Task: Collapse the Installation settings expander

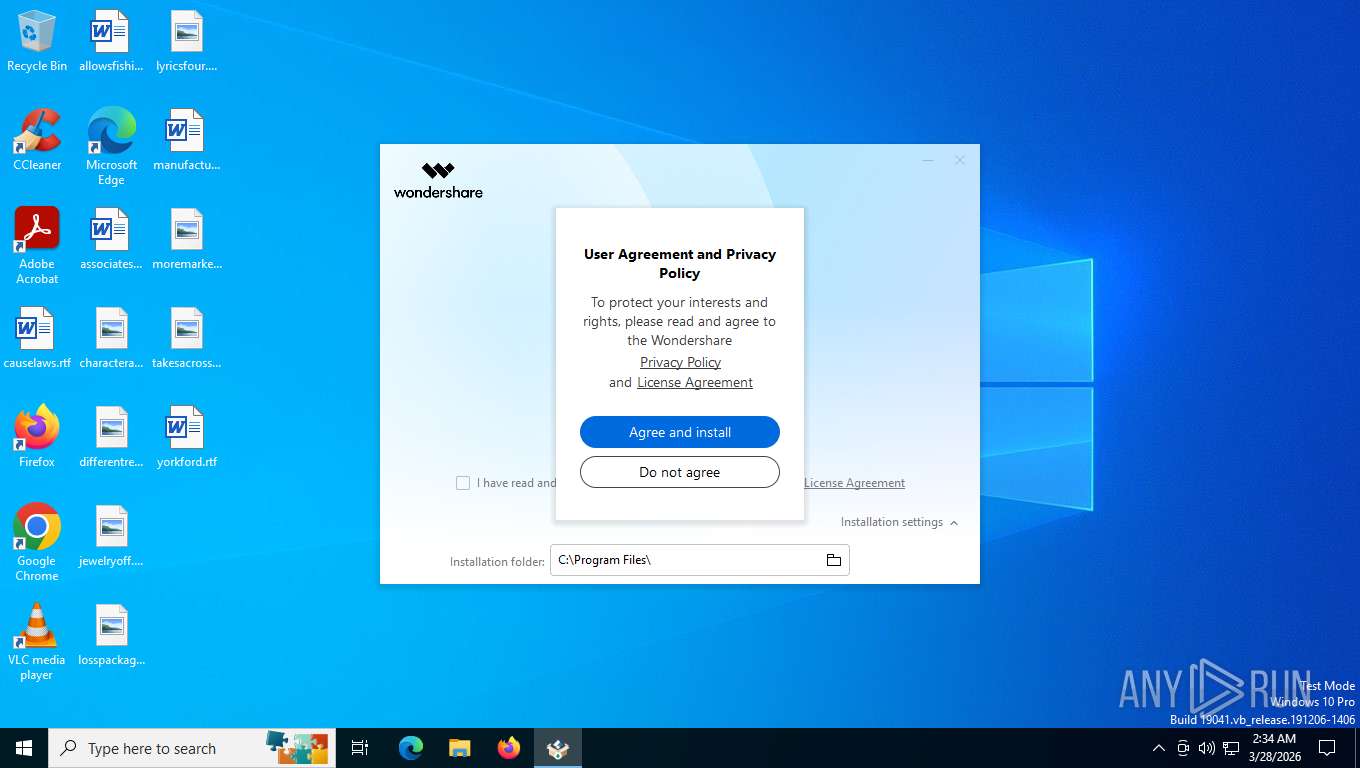Action: tap(899, 522)
